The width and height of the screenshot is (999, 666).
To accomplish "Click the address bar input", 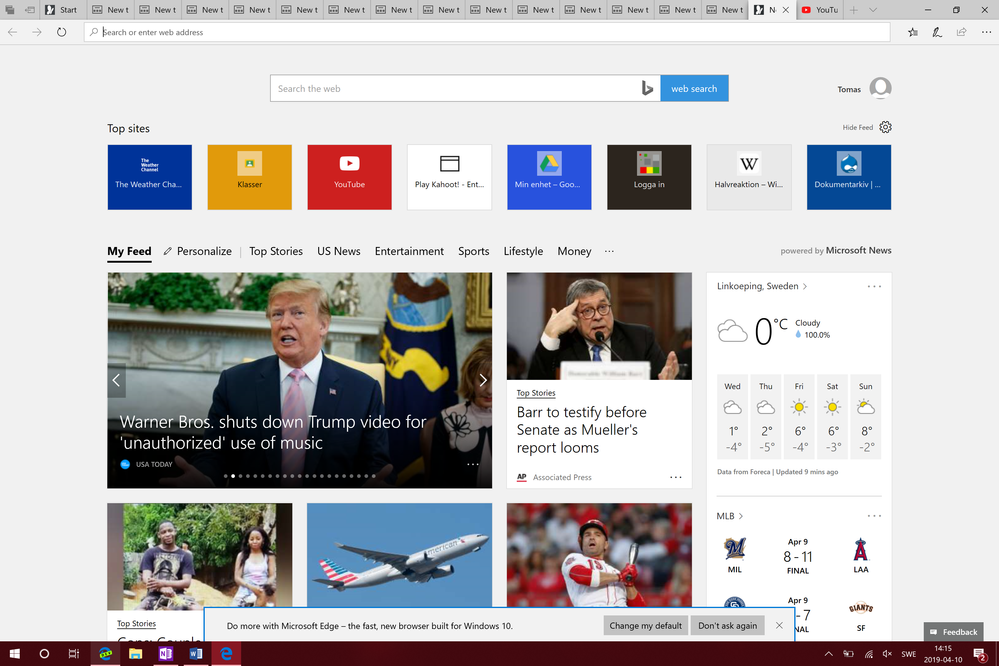I will click(487, 32).
